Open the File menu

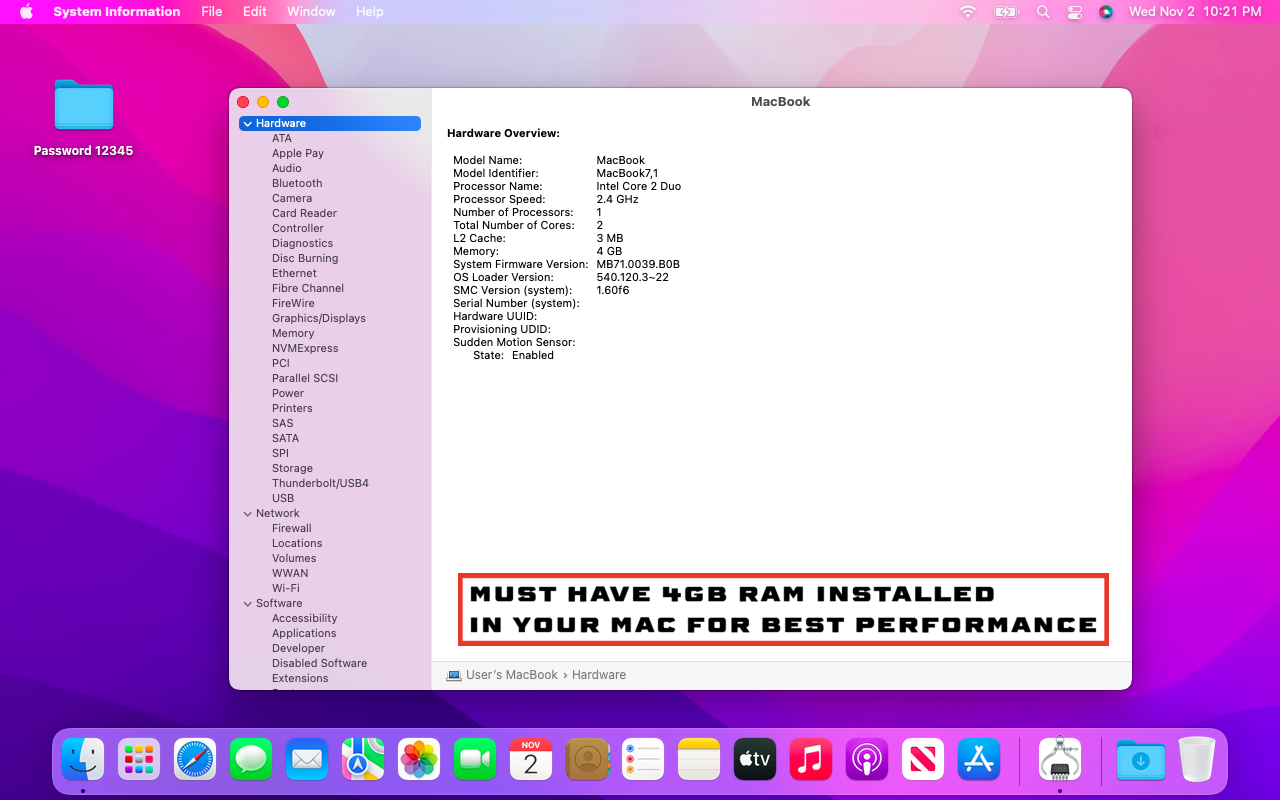[212, 12]
